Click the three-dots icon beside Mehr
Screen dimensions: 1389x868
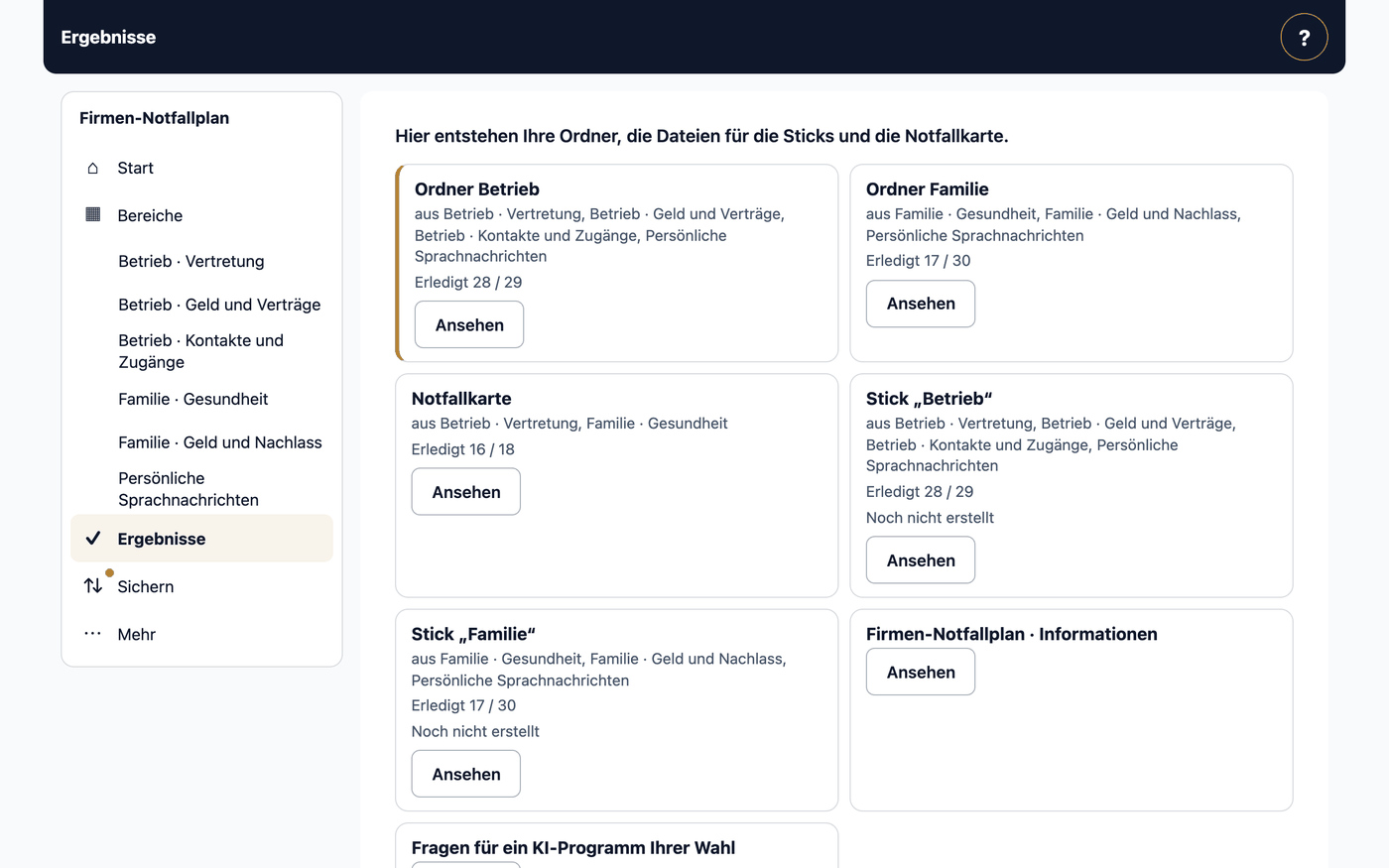[x=93, y=633]
